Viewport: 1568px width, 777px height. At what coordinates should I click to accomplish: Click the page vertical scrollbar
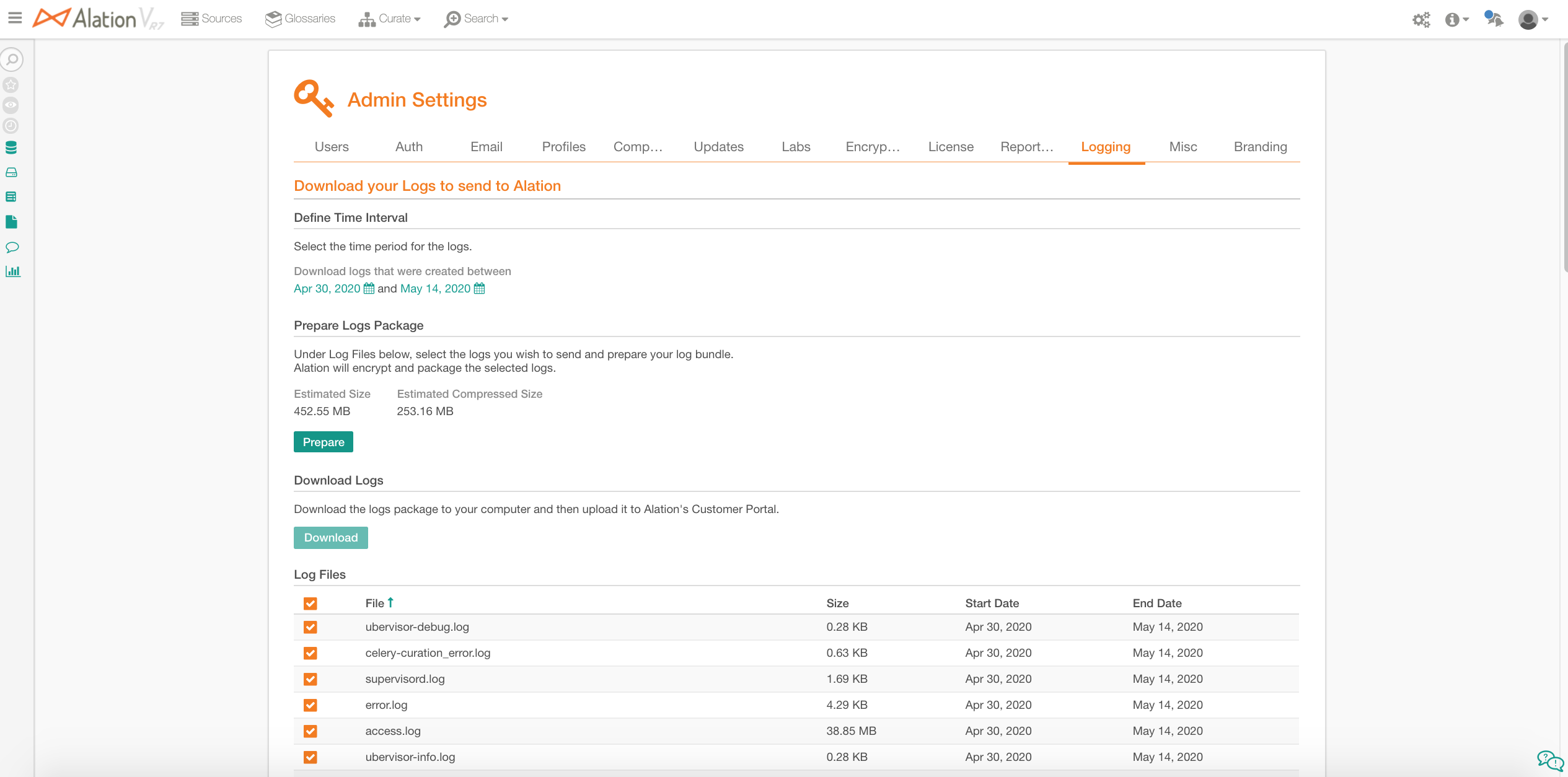(1564, 158)
